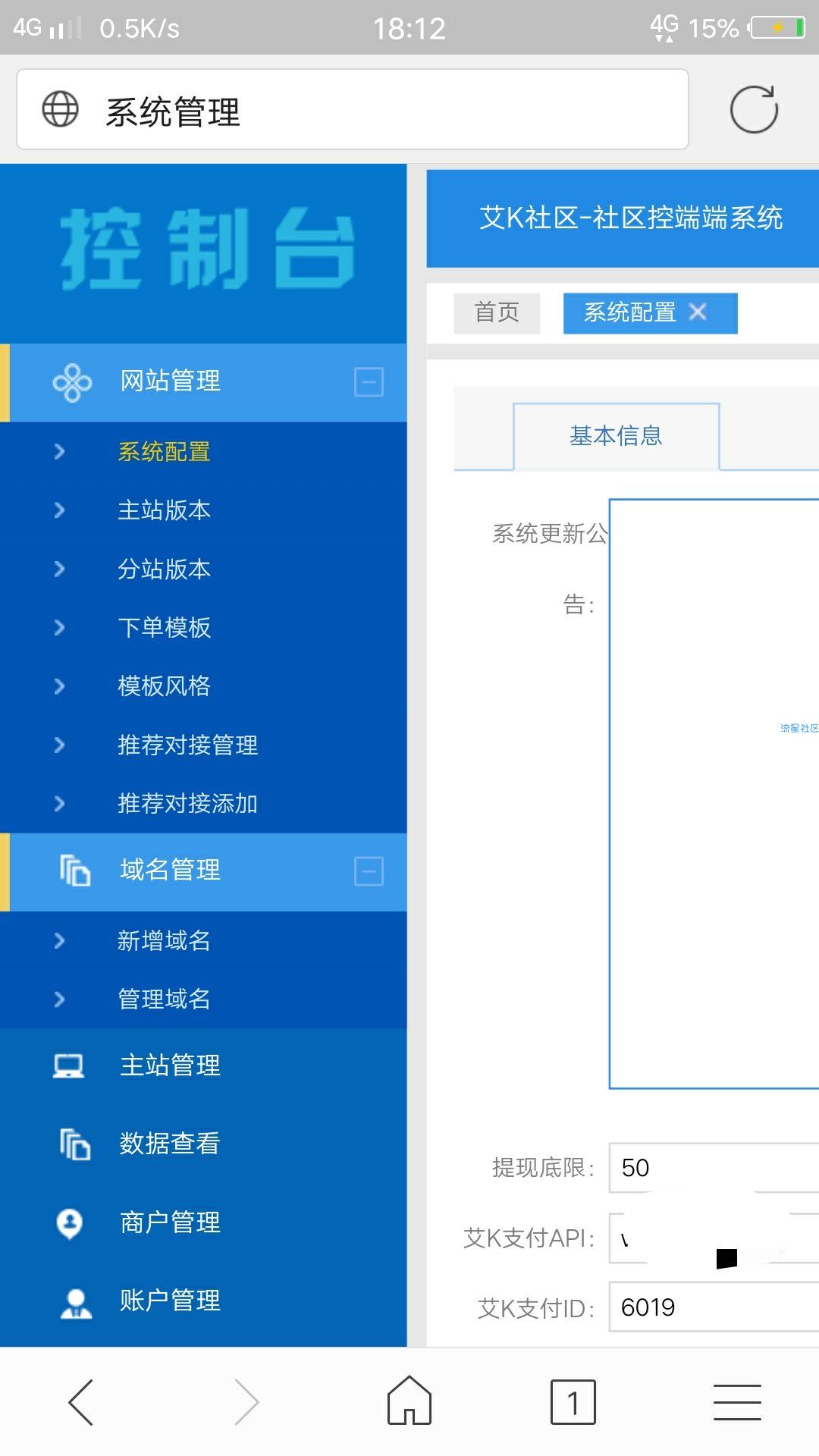
Task: Open 新增域名 menu item
Action: (164, 941)
